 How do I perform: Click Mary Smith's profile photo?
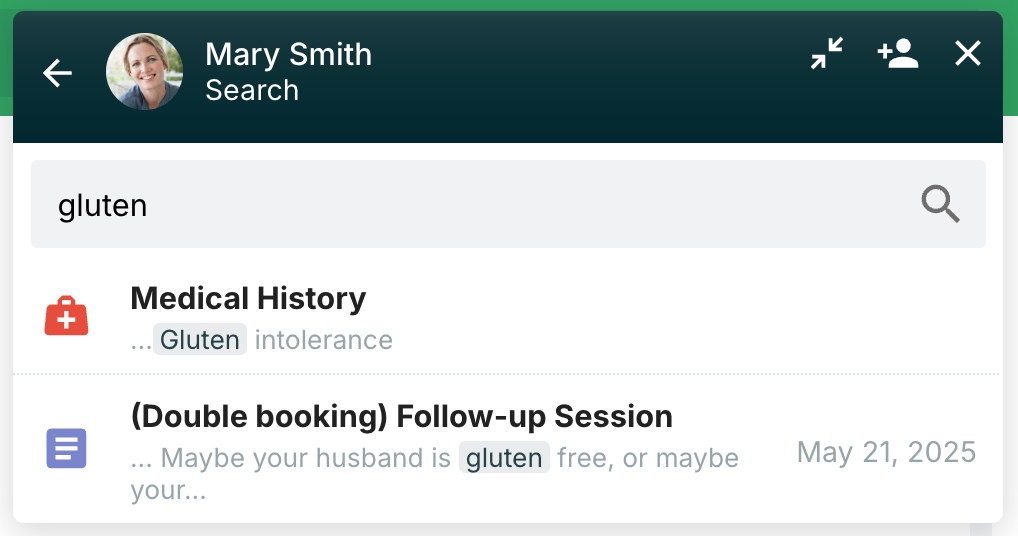pyautogui.click(x=145, y=72)
